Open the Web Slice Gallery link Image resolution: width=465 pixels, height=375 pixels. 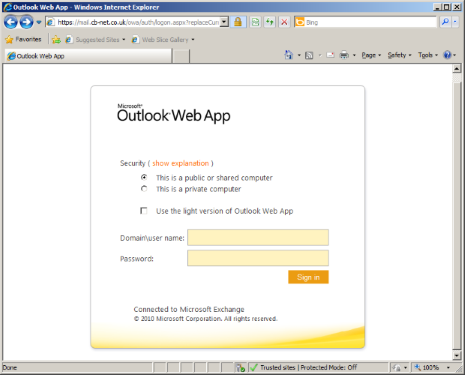click(163, 40)
